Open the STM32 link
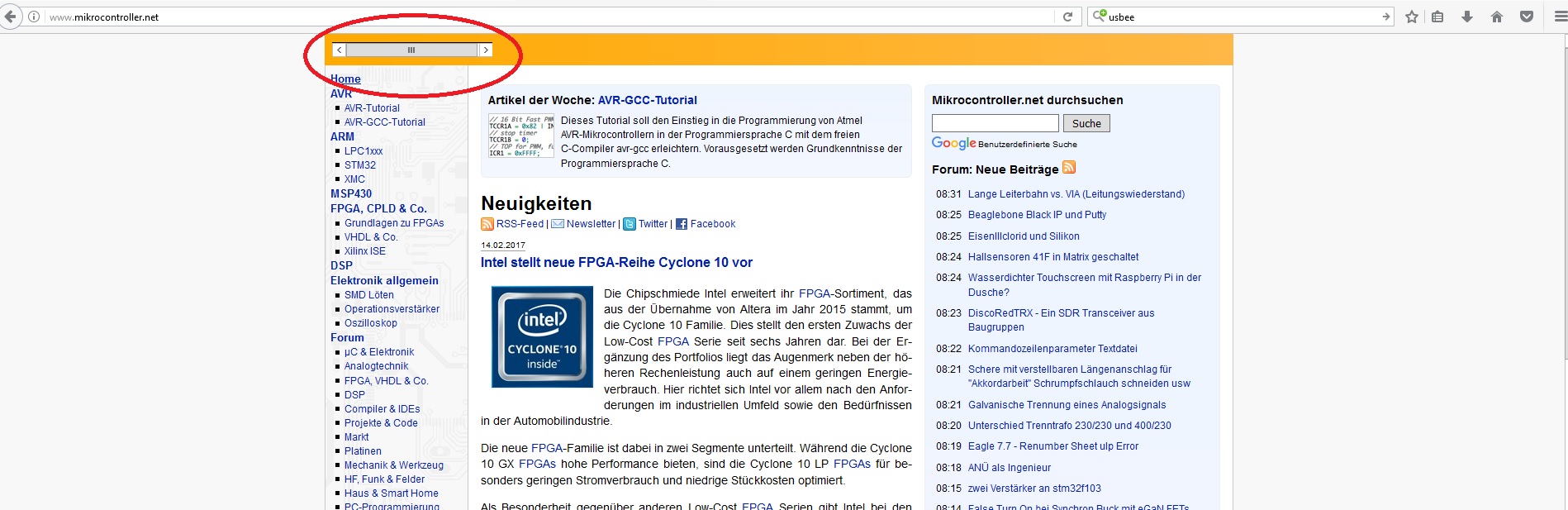The width and height of the screenshot is (1568, 510). [360, 165]
